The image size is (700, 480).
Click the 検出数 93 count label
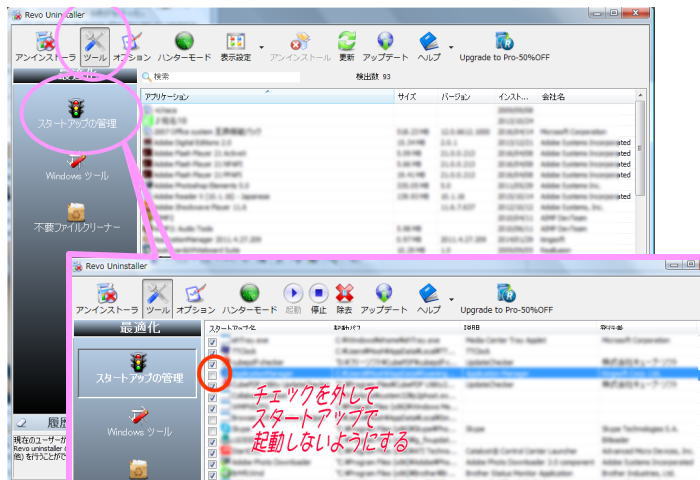[x=373, y=77]
